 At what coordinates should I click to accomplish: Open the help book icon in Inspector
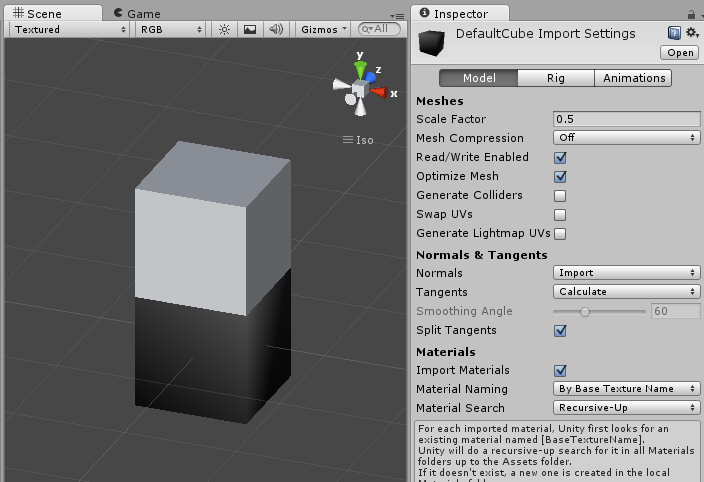tap(674, 34)
